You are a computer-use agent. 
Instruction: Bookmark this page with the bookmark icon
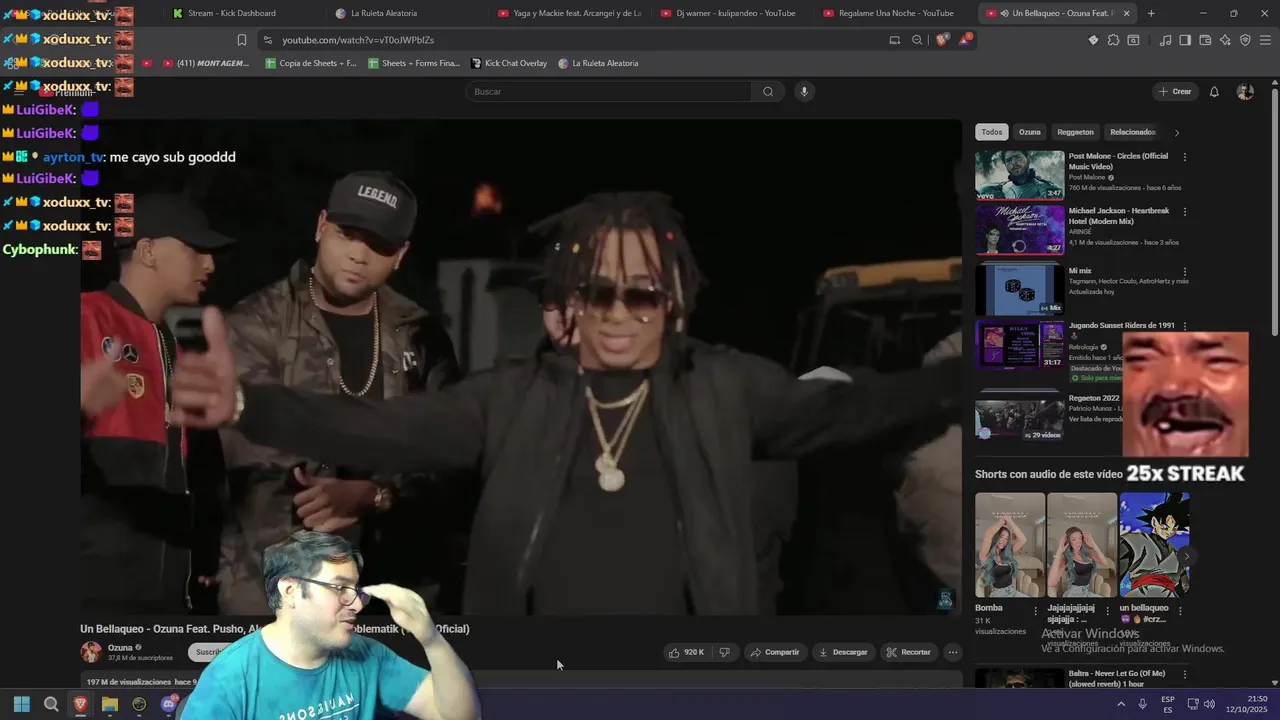pyautogui.click(x=242, y=40)
